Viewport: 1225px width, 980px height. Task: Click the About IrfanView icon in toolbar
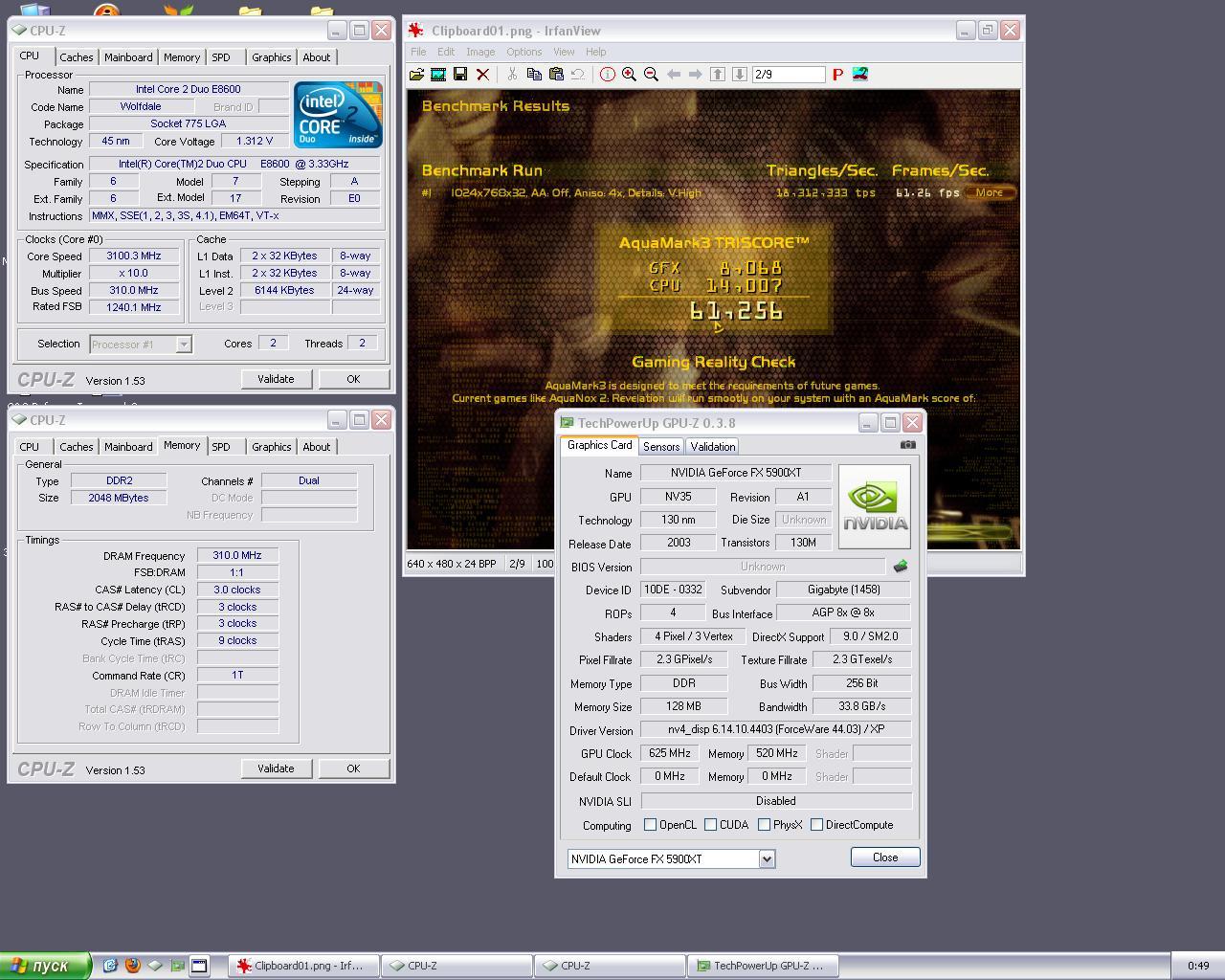coord(859,75)
